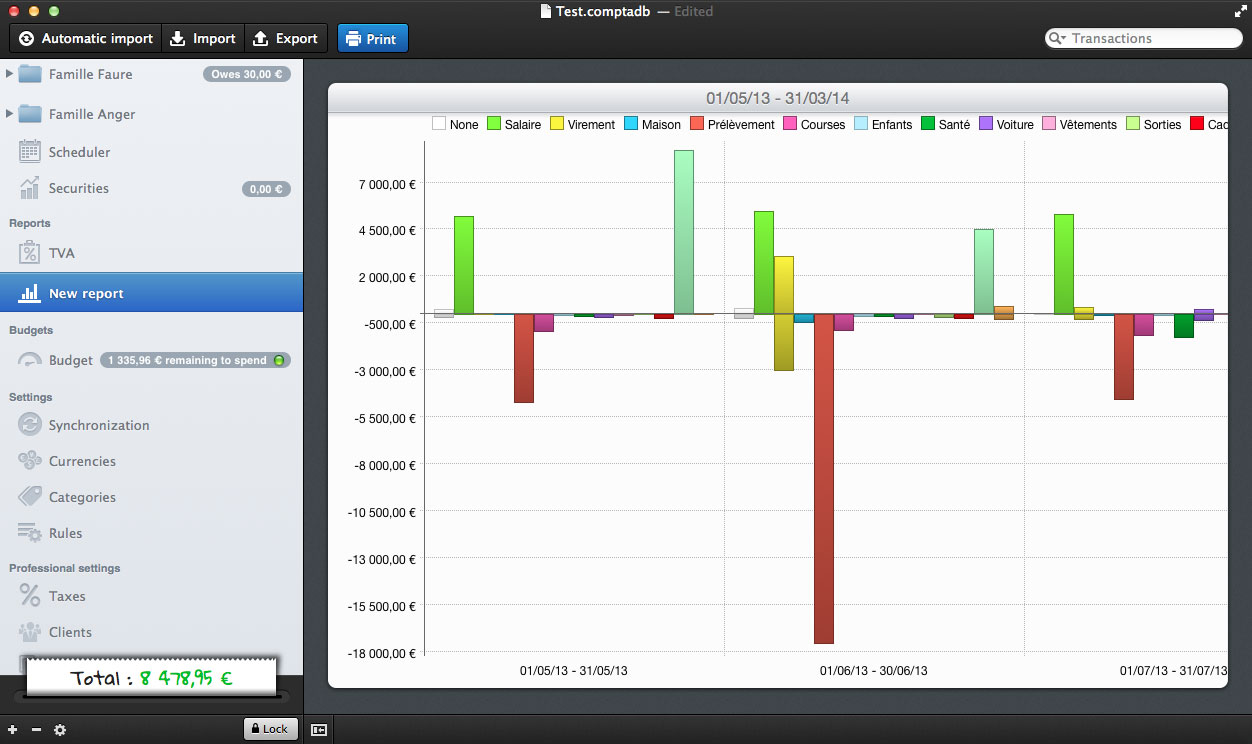Open the Categories settings
This screenshot has width=1252, height=744.
(82, 497)
